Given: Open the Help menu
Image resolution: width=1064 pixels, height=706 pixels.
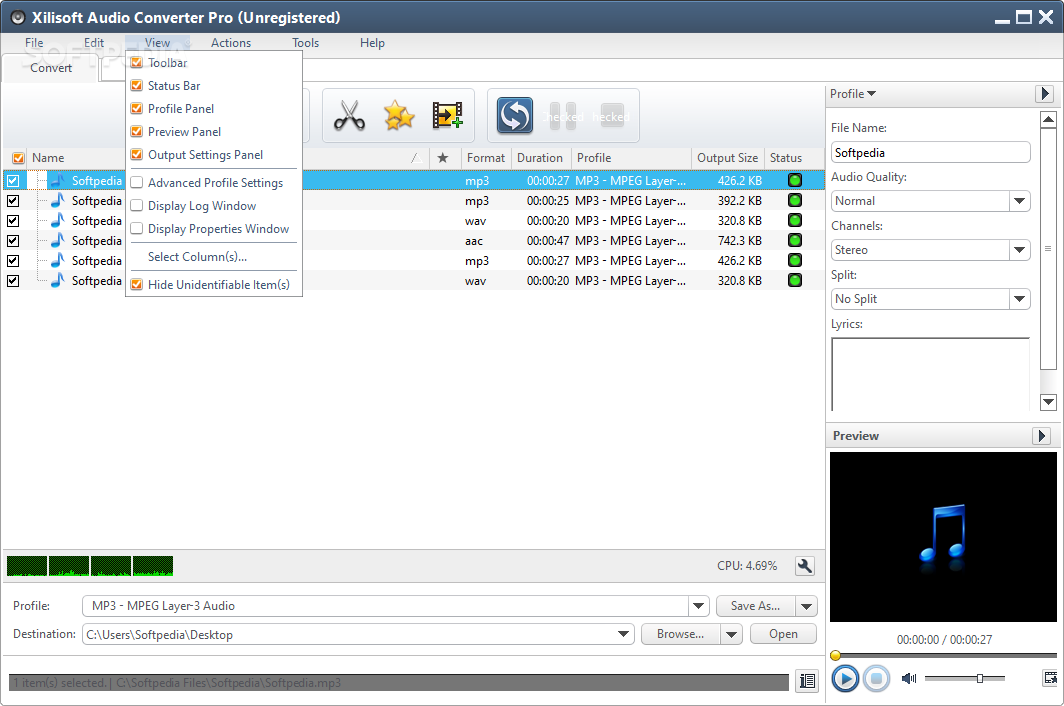Looking at the screenshot, I should click(372, 43).
